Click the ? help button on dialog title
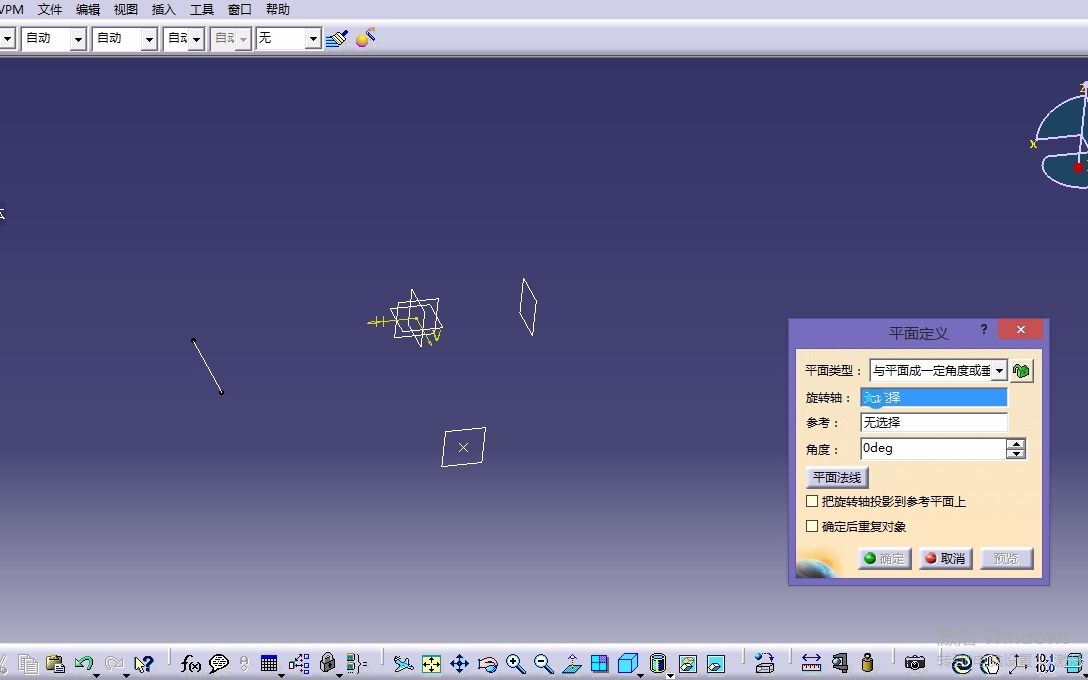 click(983, 330)
